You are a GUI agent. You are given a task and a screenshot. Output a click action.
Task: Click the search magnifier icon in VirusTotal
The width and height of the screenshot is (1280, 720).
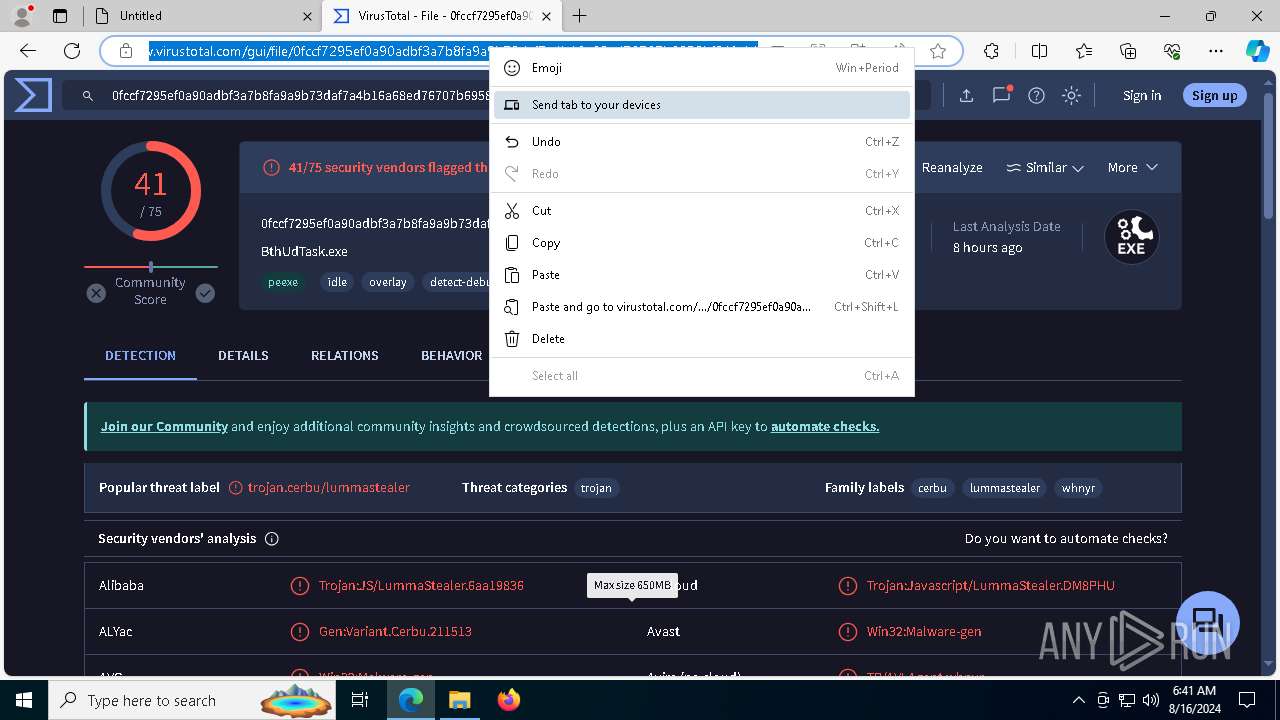(x=88, y=96)
